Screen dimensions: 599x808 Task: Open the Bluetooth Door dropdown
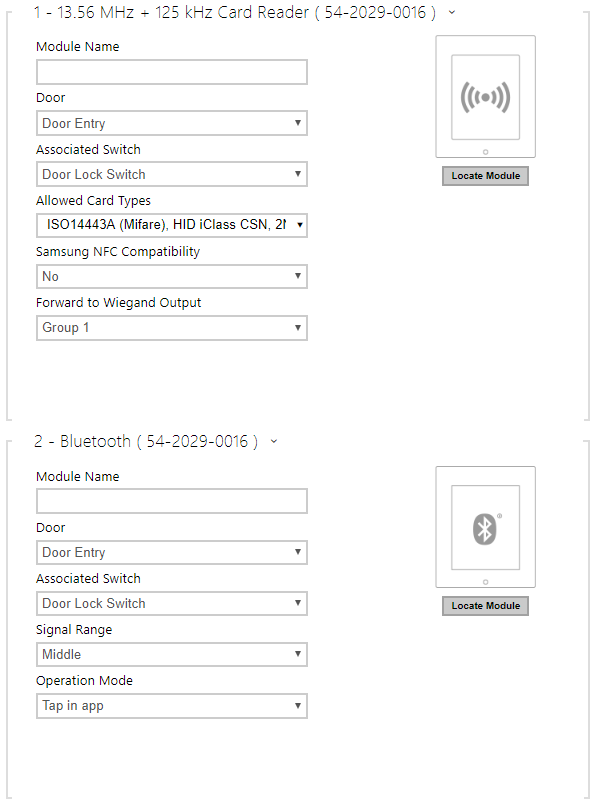tap(172, 552)
